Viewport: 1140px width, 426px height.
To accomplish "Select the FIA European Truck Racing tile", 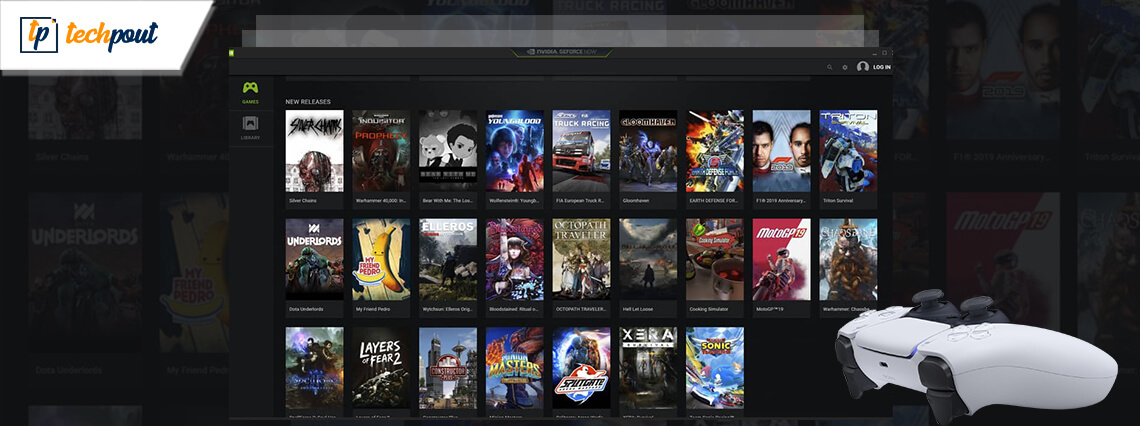I will click(x=581, y=150).
